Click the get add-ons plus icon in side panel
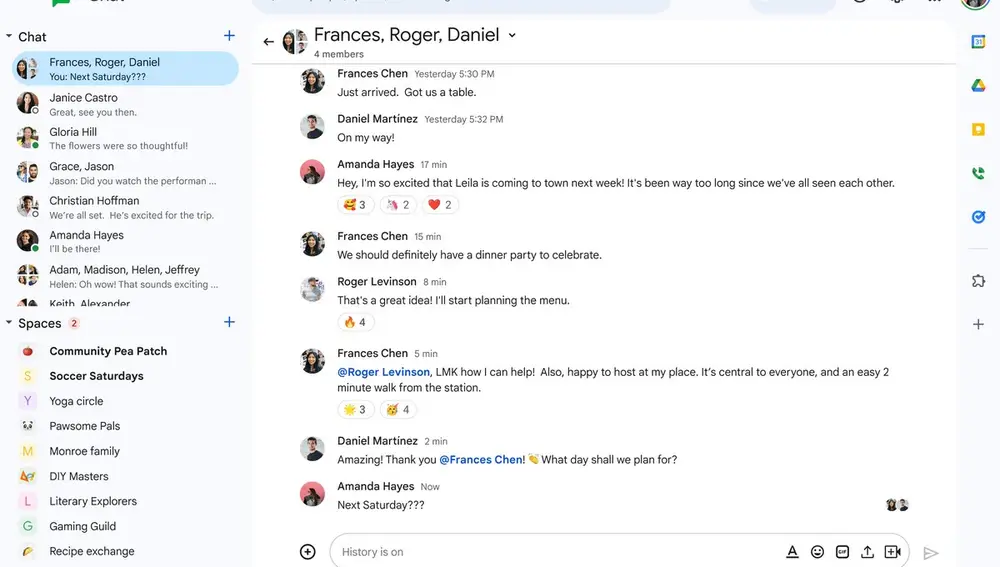 coord(978,324)
